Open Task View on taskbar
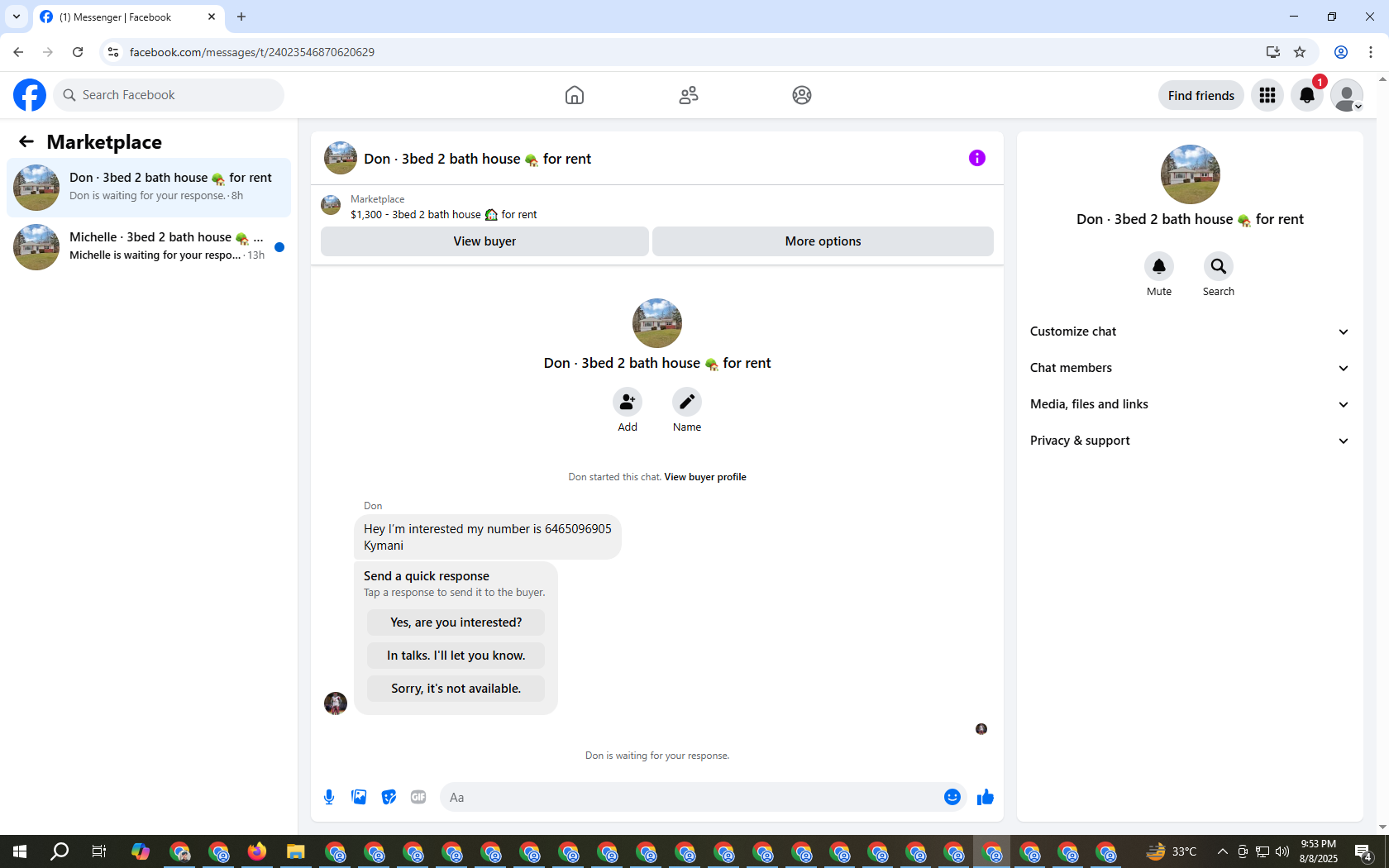1389x868 pixels. pyautogui.click(x=99, y=851)
